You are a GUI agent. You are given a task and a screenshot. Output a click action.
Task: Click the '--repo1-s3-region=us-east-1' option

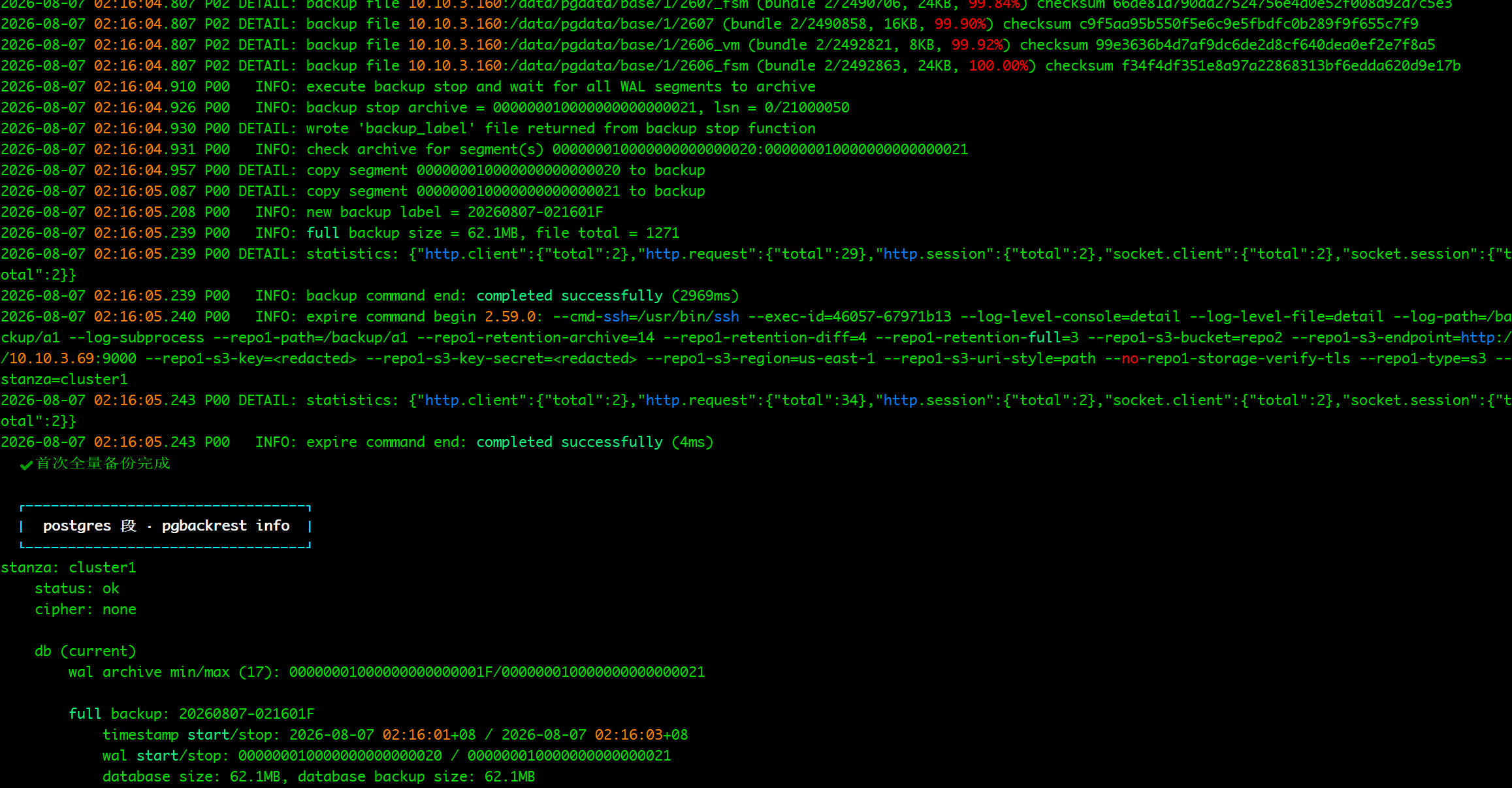760,359
